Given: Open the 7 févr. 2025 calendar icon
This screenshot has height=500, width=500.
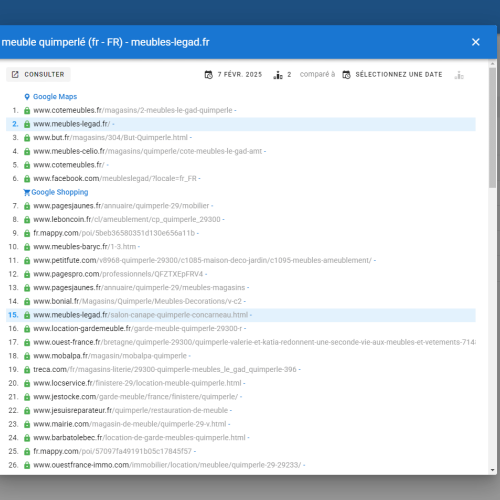Looking at the screenshot, I should (209, 75).
